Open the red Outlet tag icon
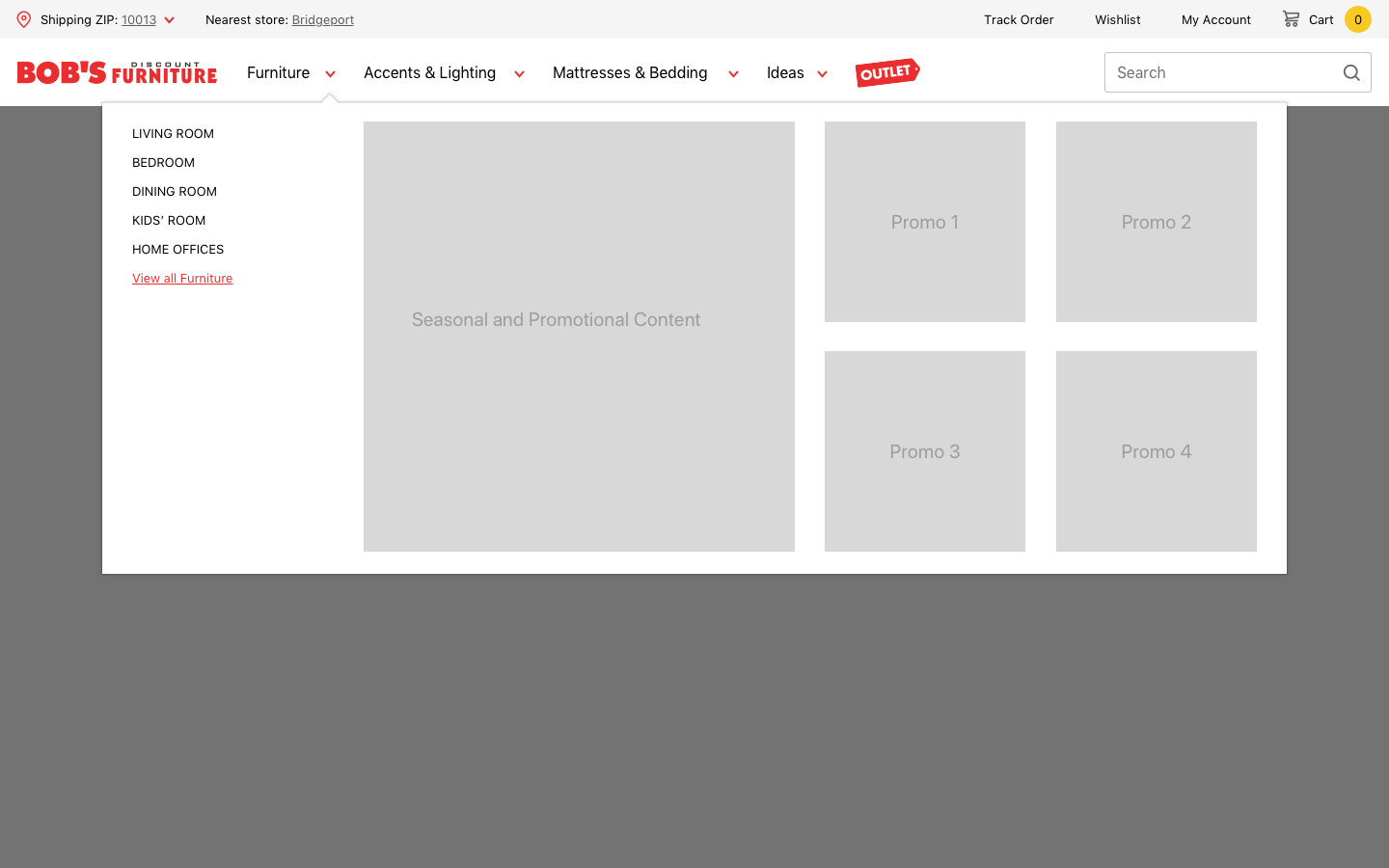The height and width of the screenshot is (868, 1389). 887,72
